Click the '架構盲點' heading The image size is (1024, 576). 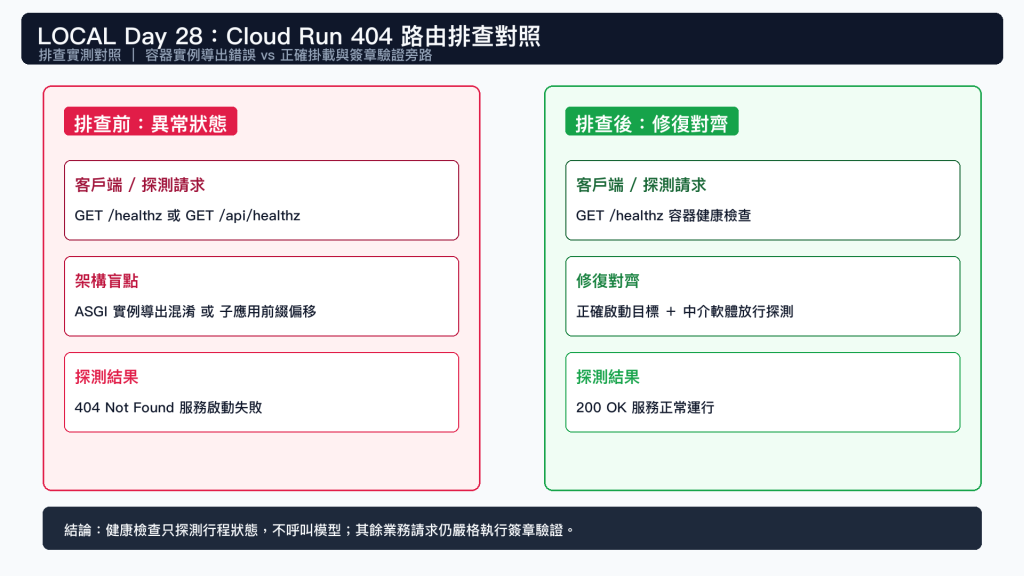[106, 281]
